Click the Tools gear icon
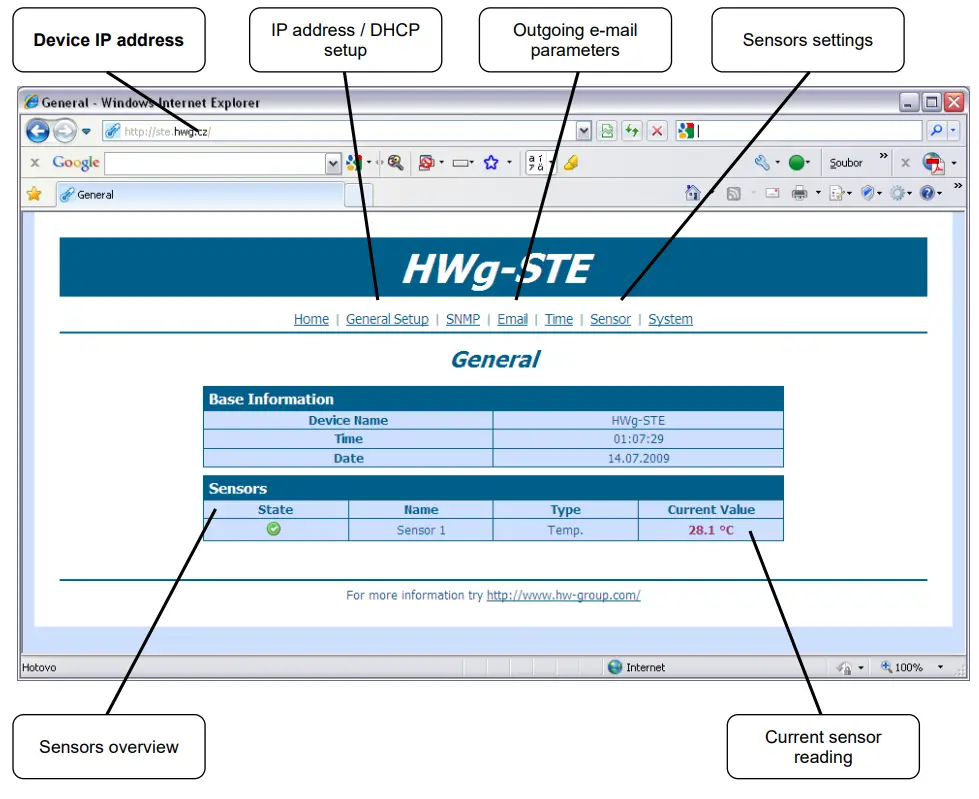The image size is (979, 799). [899, 193]
